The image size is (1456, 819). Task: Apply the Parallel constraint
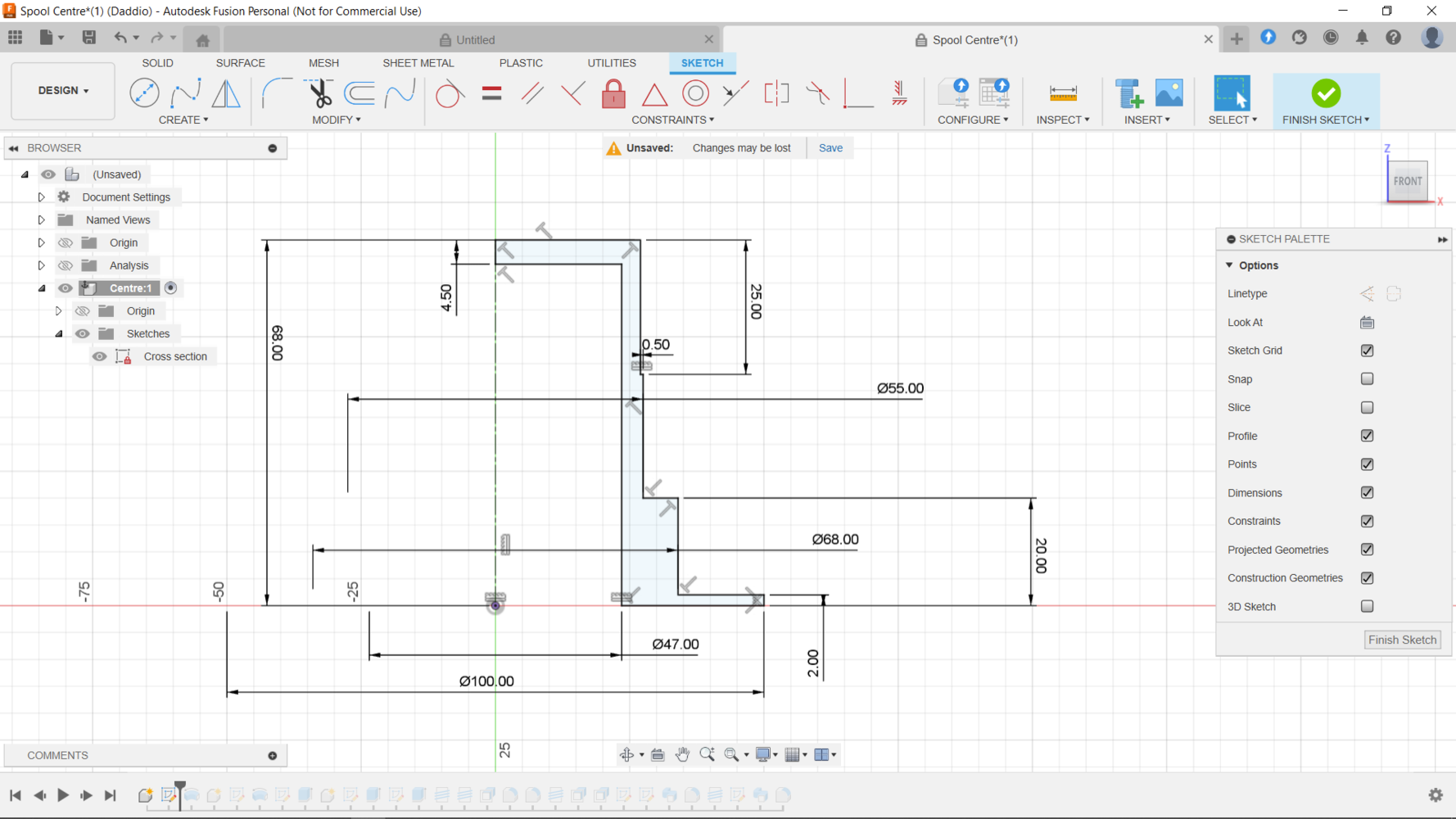pyautogui.click(x=532, y=93)
